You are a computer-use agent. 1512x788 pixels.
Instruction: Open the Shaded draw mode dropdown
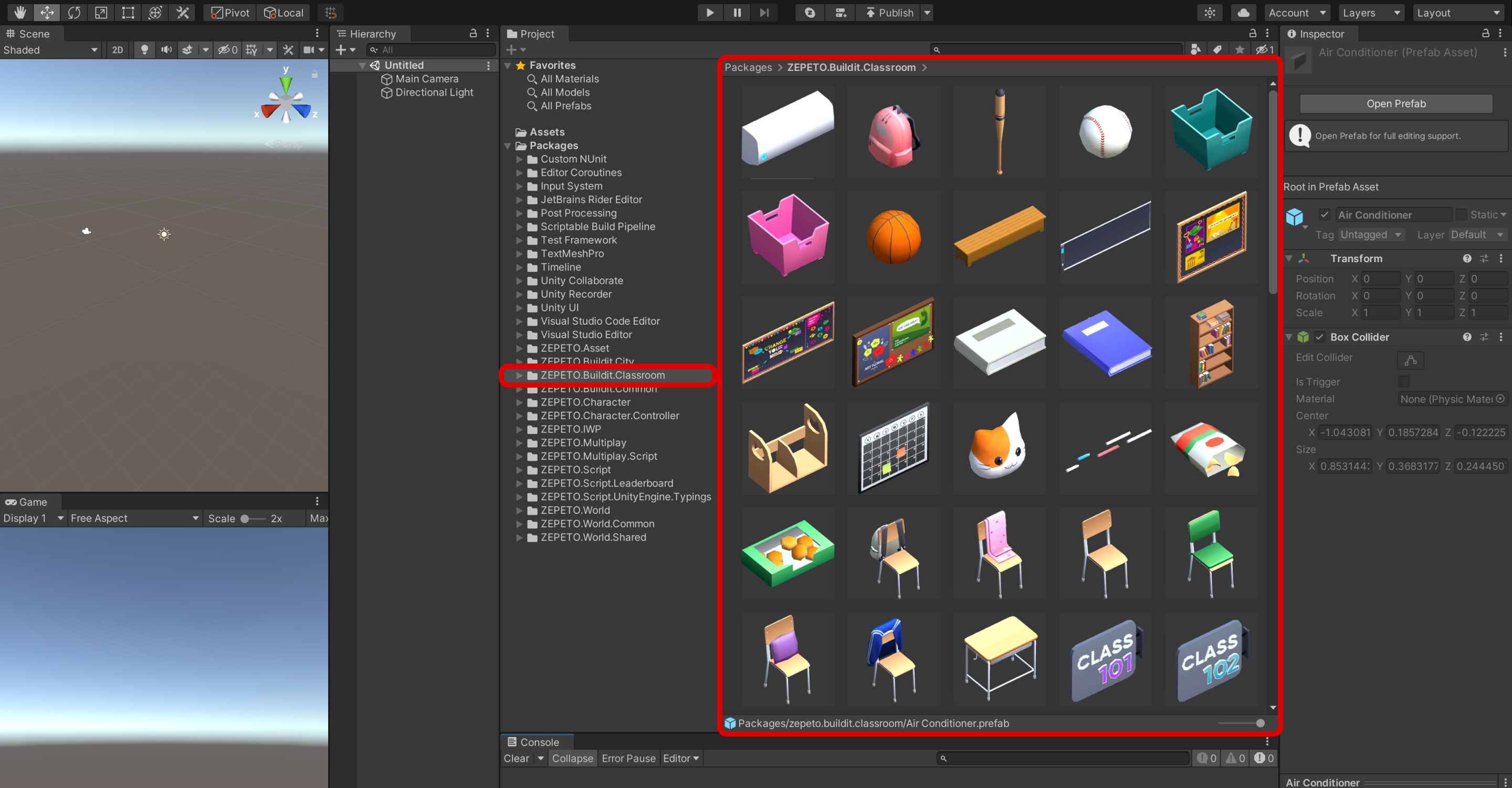pyautogui.click(x=50, y=50)
